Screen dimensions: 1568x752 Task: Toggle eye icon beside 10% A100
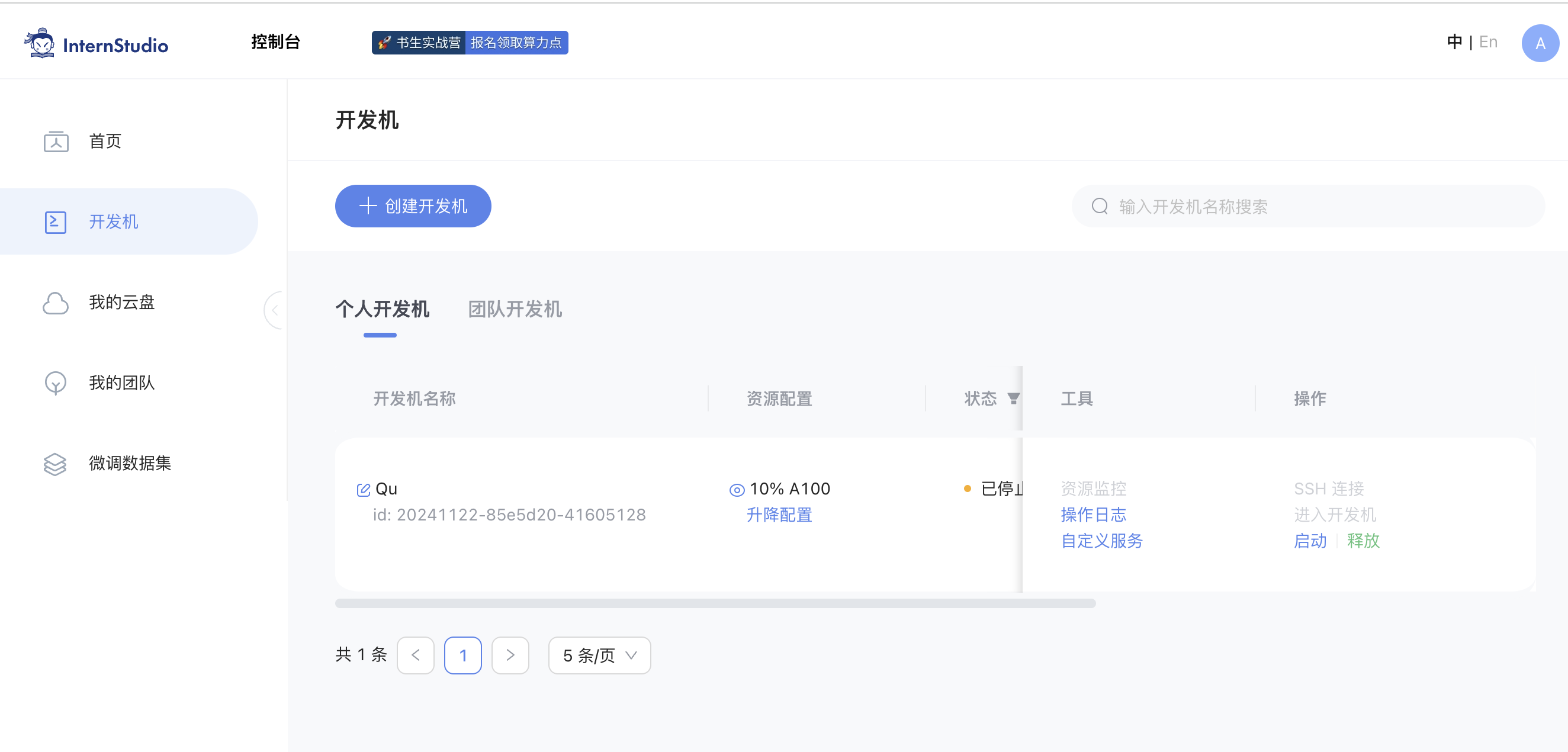point(737,490)
